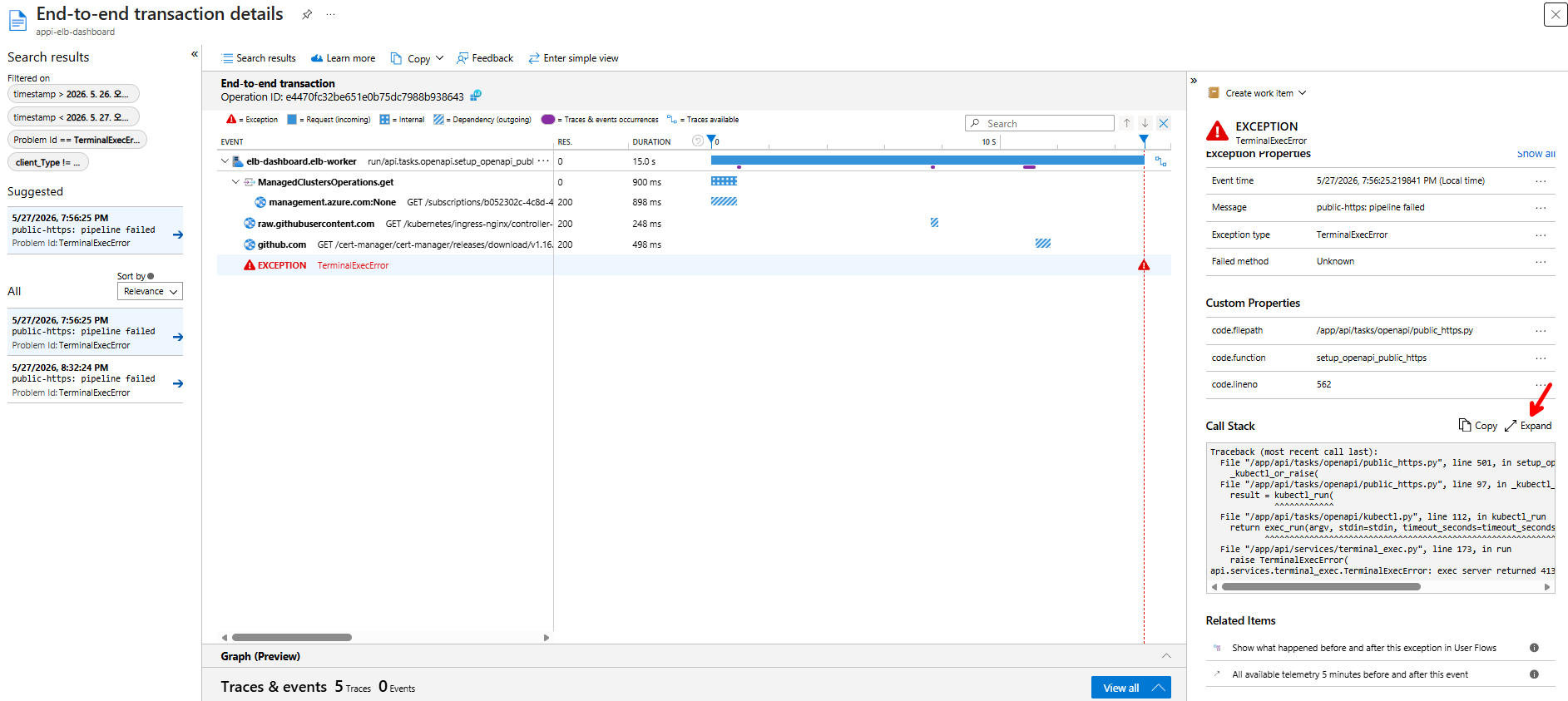Open ellipsis for Failed method property
This screenshot has width=1568, height=701.
pyautogui.click(x=1541, y=261)
